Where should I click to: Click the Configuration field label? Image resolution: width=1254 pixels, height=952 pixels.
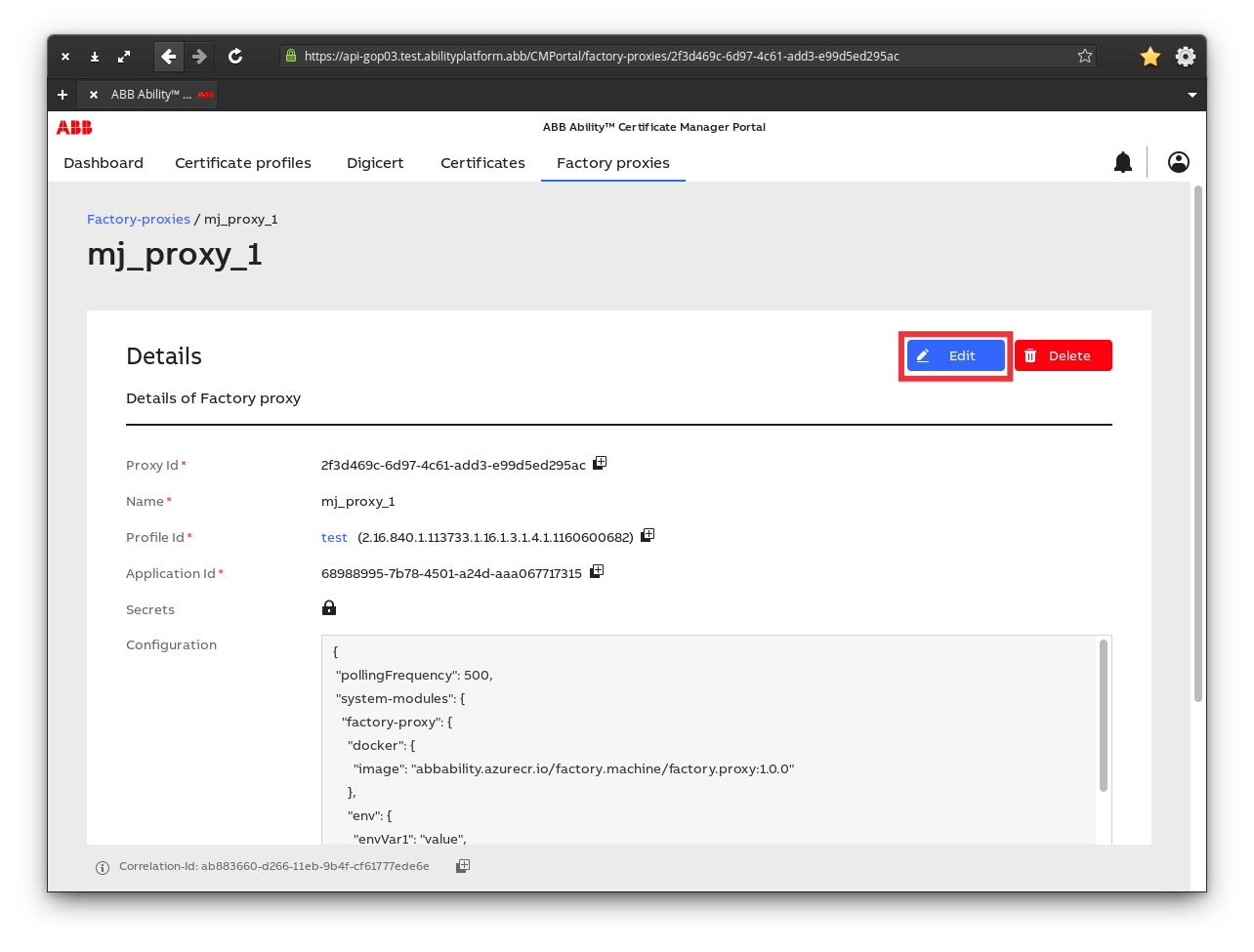172,645
